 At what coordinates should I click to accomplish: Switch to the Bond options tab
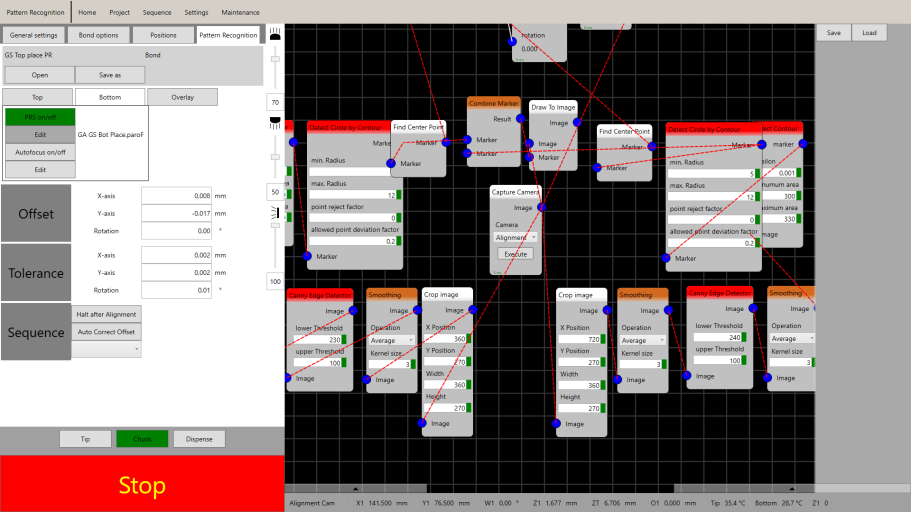click(99, 35)
